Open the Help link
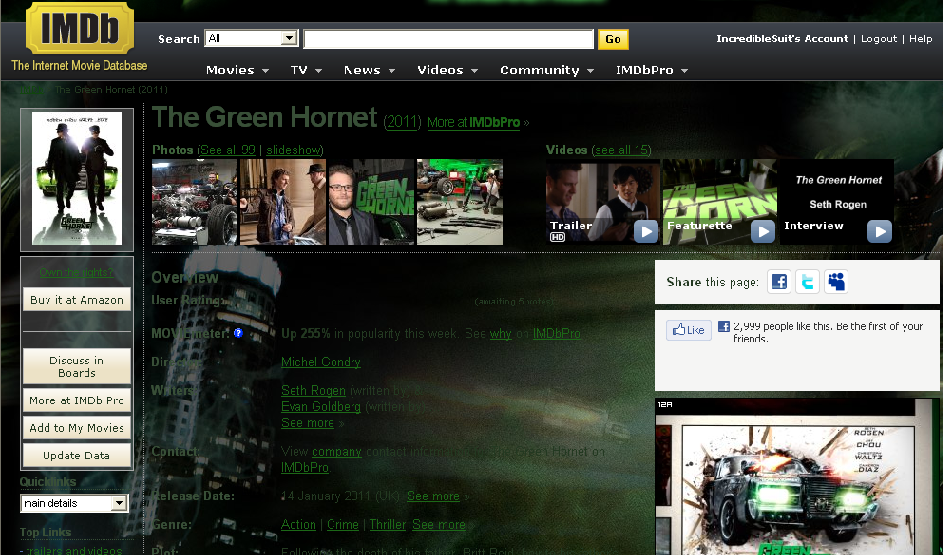This screenshot has width=943, height=555. (x=920, y=38)
